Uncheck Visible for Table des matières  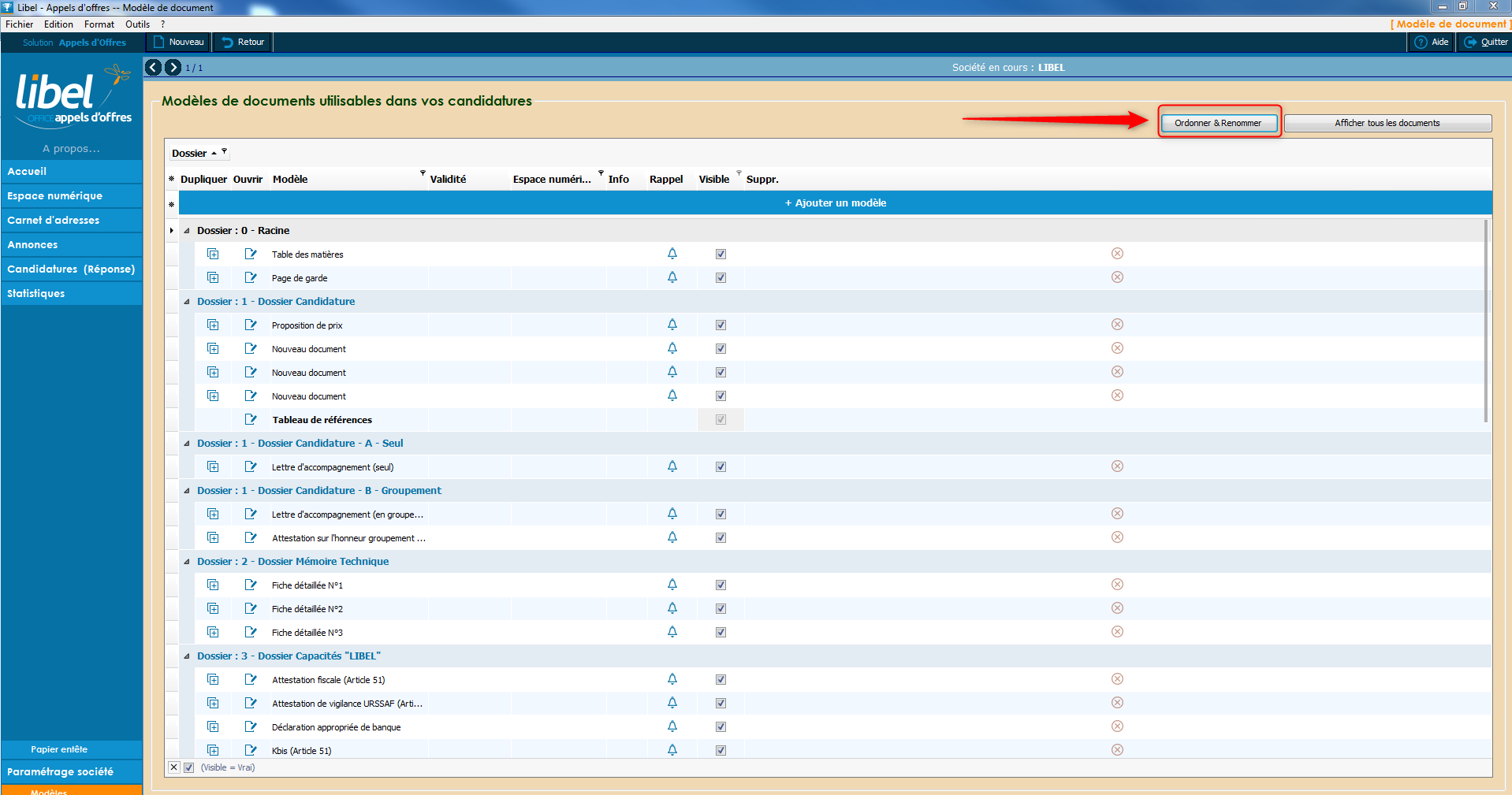click(721, 254)
